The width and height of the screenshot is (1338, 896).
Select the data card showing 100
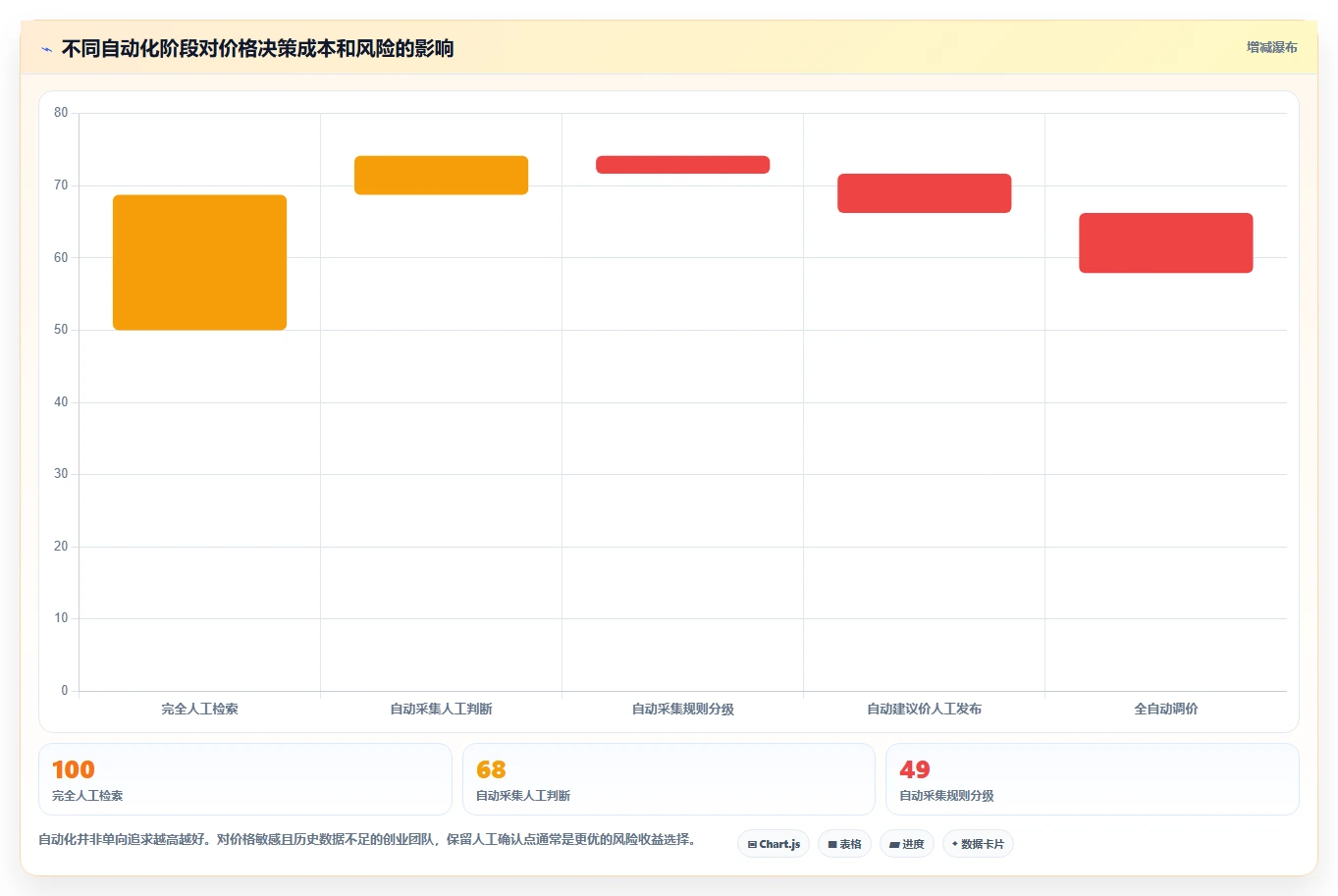[x=245, y=779]
